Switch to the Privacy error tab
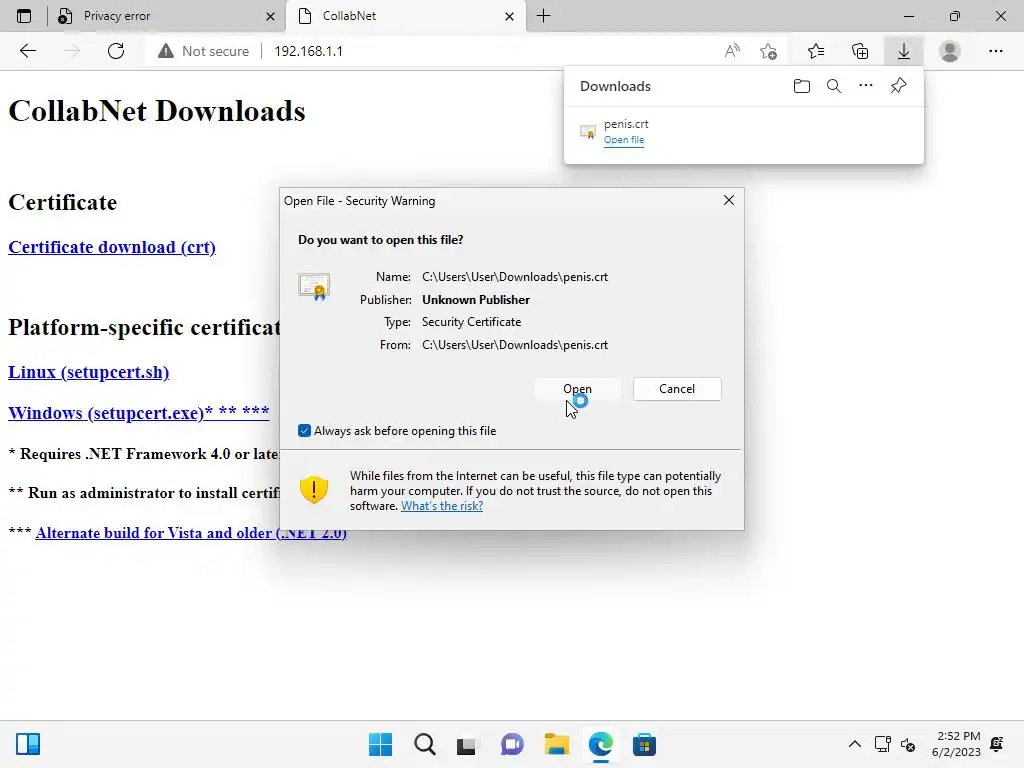 tap(165, 16)
